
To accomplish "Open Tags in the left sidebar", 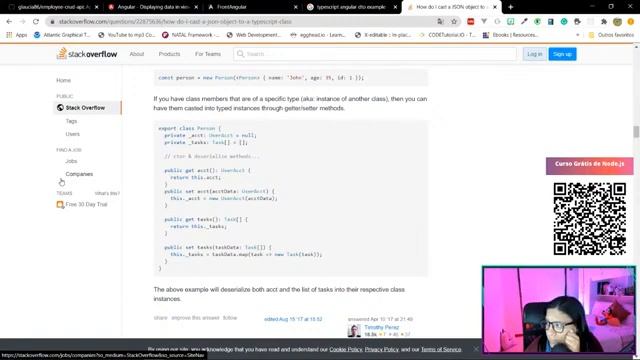I will 71,121.
